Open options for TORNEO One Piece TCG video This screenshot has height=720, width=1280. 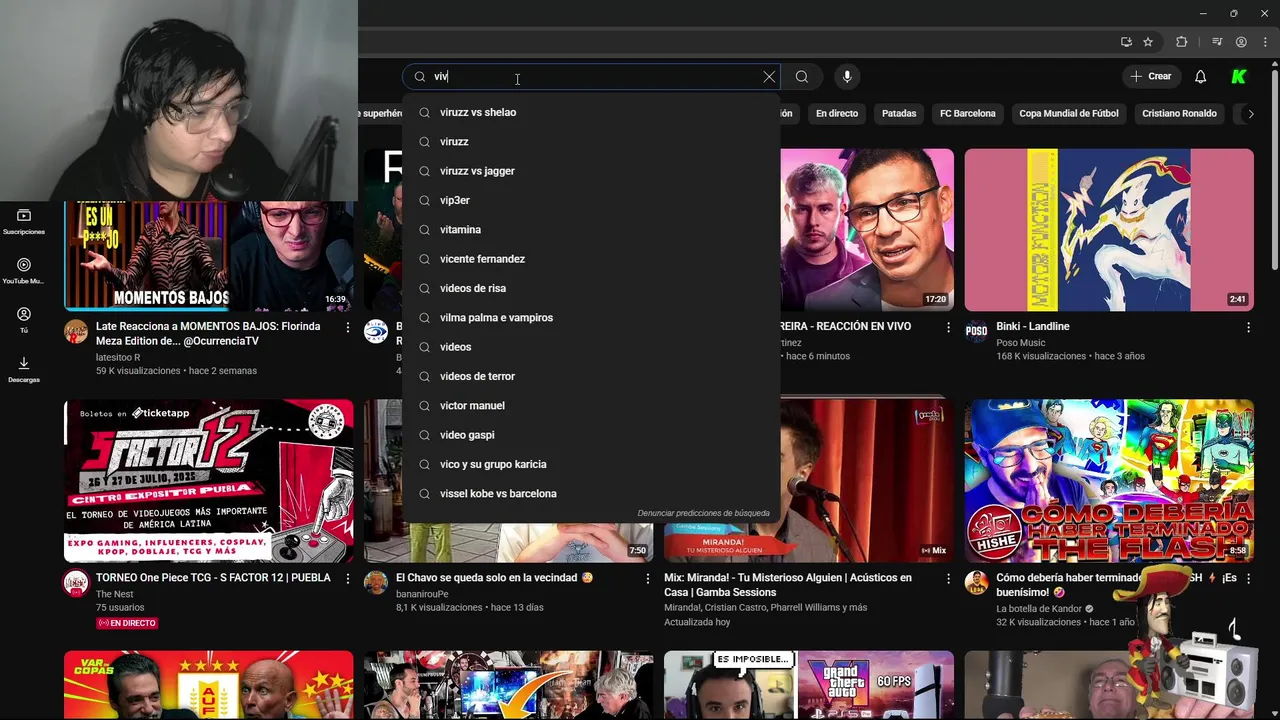coord(348,579)
